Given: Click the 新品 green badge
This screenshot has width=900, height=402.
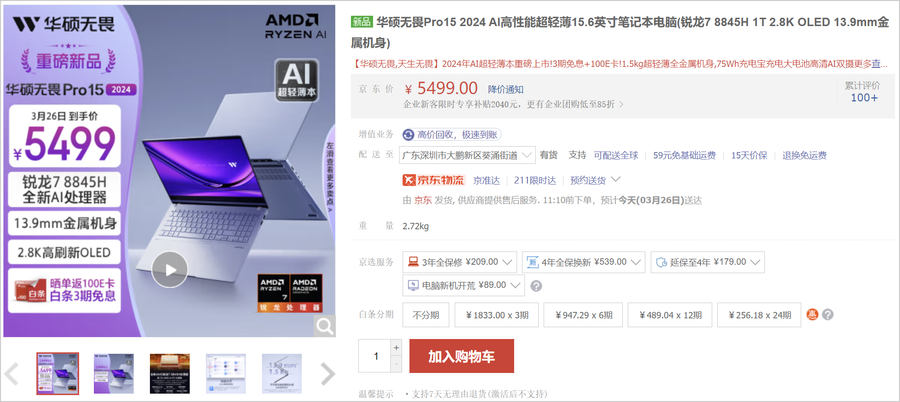Looking at the screenshot, I should pyautogui.click(x=362, y=23).
